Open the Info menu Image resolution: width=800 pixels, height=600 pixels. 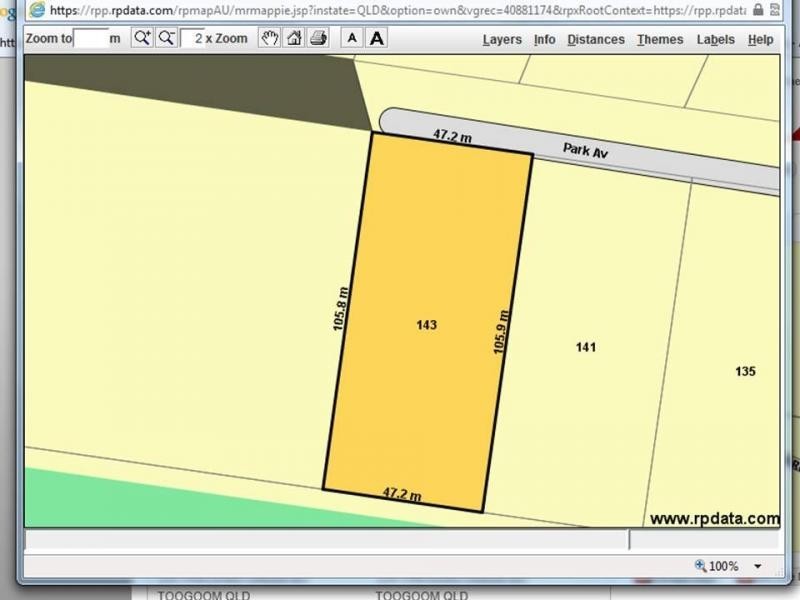[x=544, y=40]
